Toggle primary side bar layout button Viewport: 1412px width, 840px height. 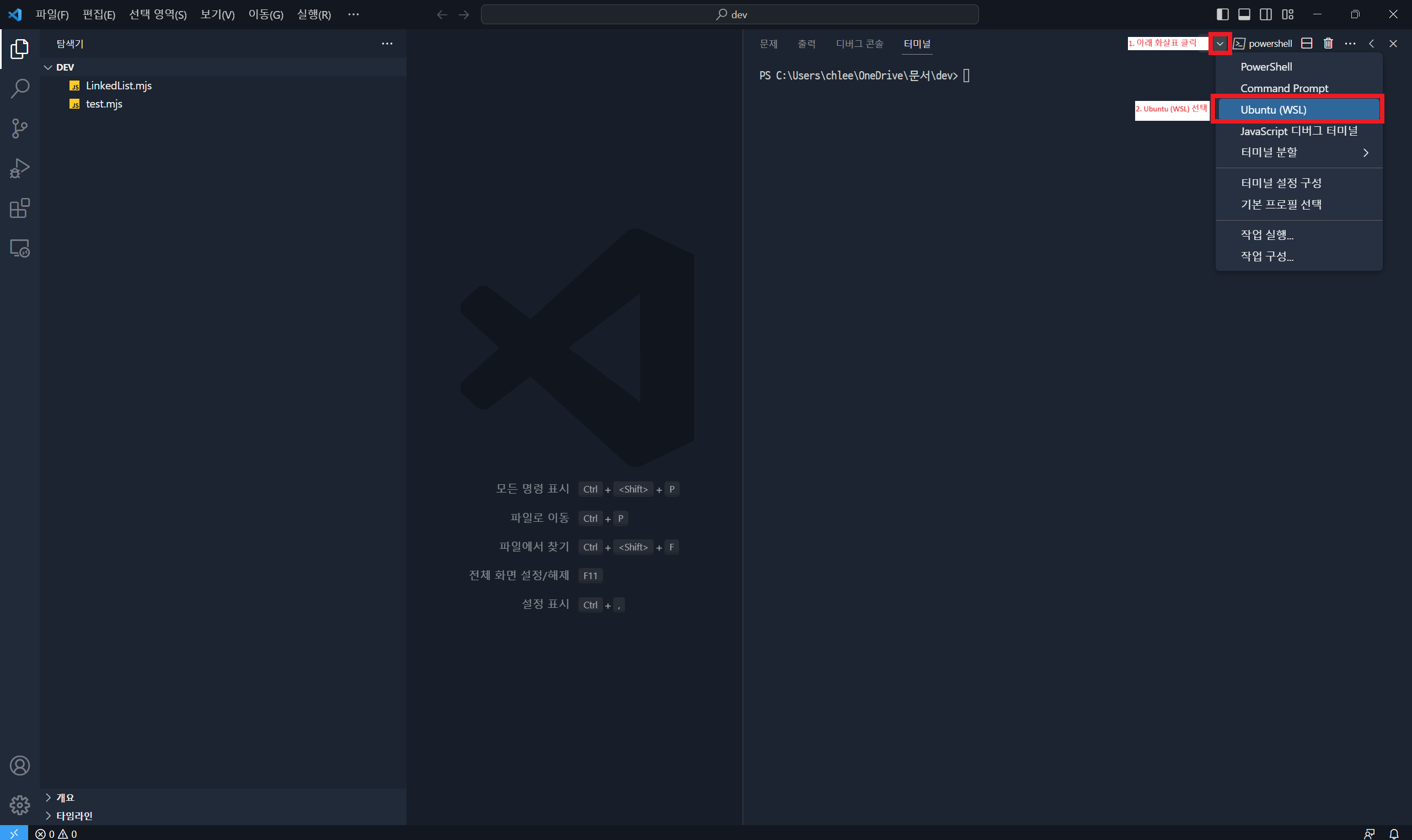point(1222,14)
